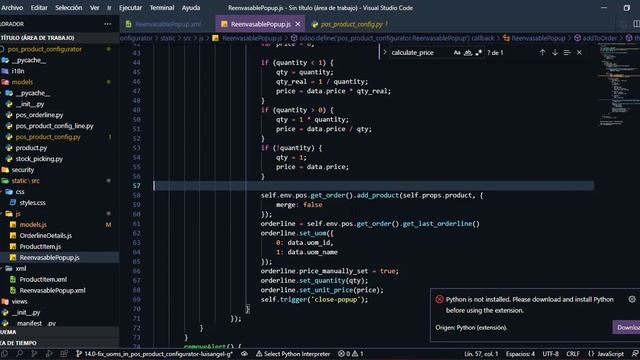Collapse the models folder
The height and width of the screenshot is (360, 640).
click(22, 82)
